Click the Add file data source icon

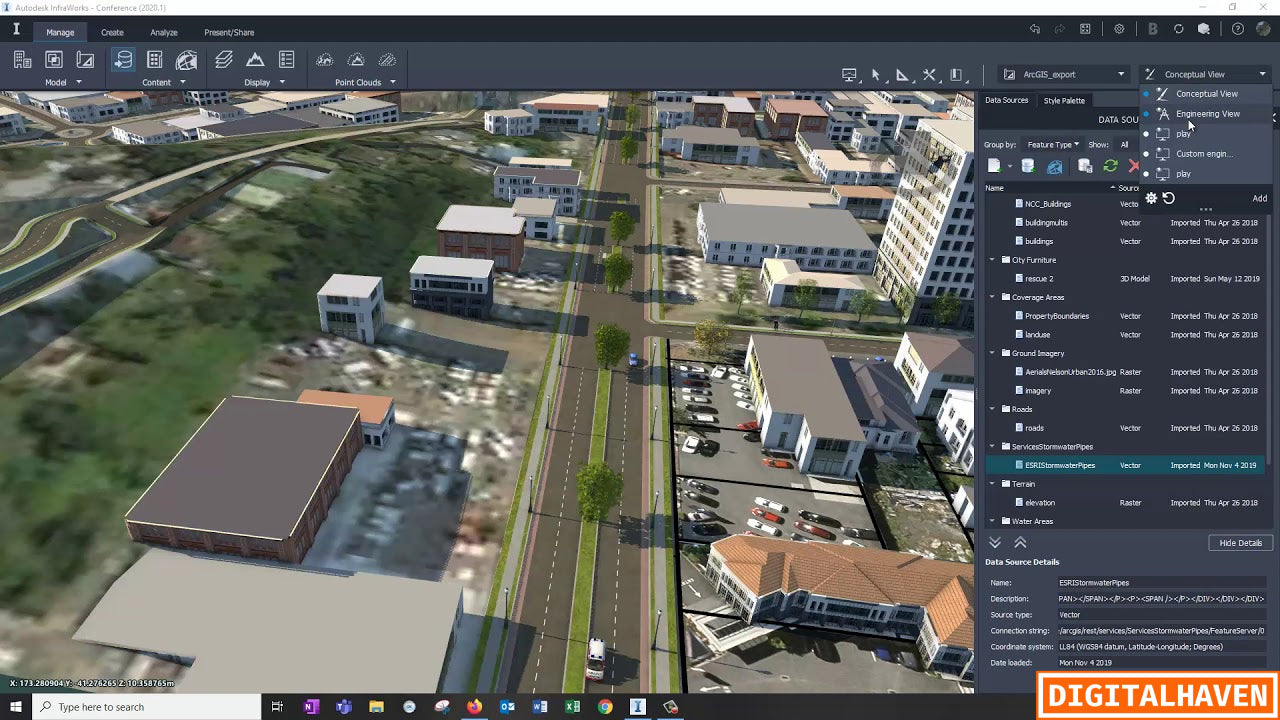tap(995, 166)
